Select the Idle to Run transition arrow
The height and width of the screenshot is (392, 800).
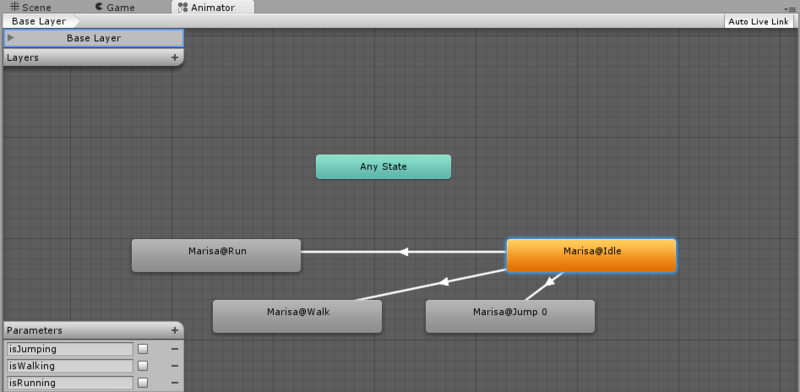point(404,252)
